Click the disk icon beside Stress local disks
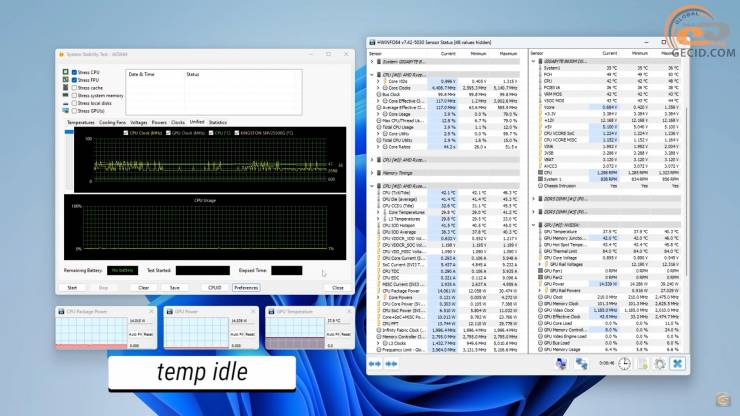This screenshot has height=416, width=740. point(66,103)
